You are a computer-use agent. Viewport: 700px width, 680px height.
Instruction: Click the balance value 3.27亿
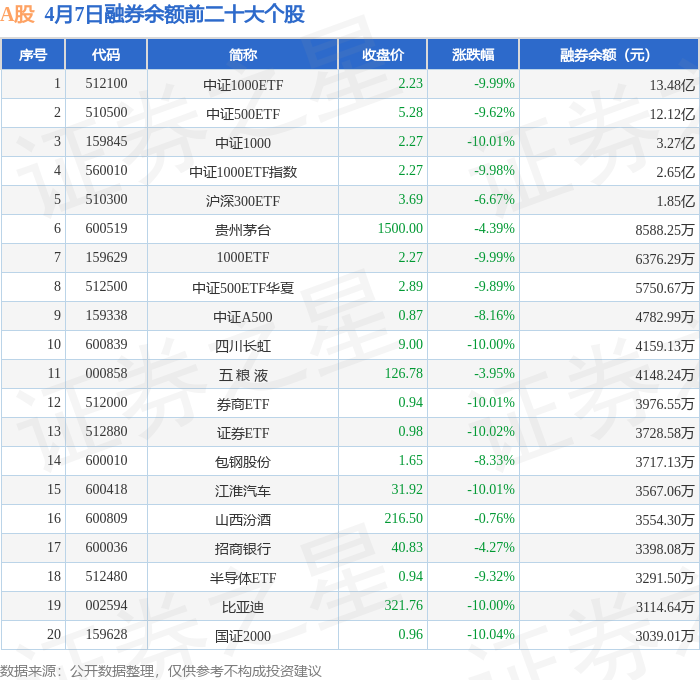tap(675, 143)
